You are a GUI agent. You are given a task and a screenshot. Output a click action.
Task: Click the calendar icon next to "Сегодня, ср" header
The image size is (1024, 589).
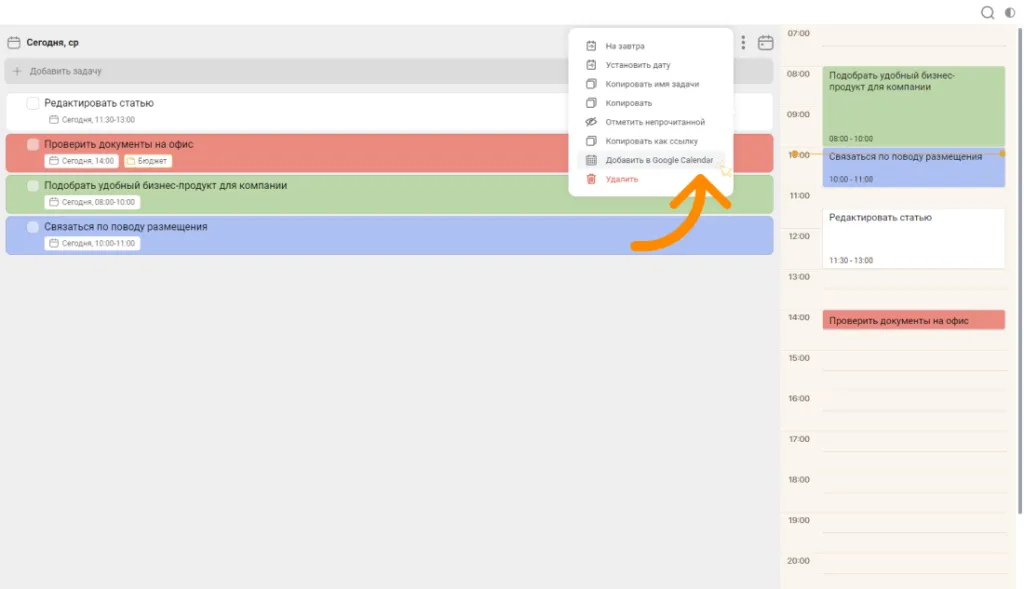tap(14, 42)
